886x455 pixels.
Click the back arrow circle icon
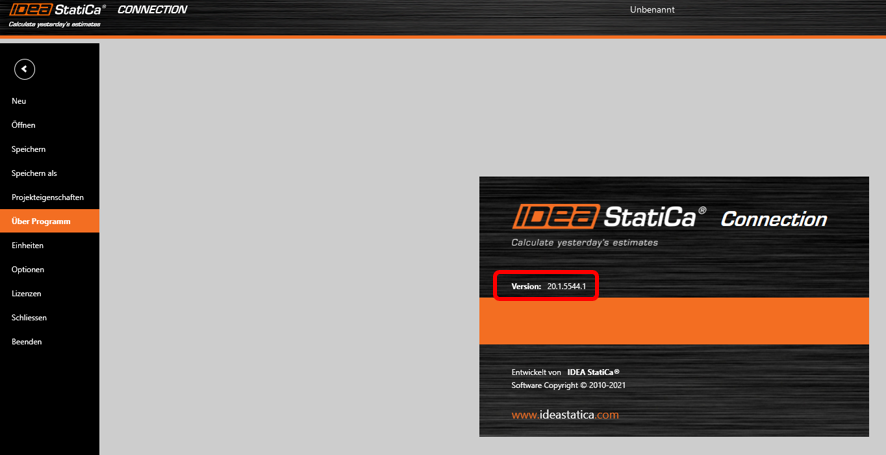(24, 69)
